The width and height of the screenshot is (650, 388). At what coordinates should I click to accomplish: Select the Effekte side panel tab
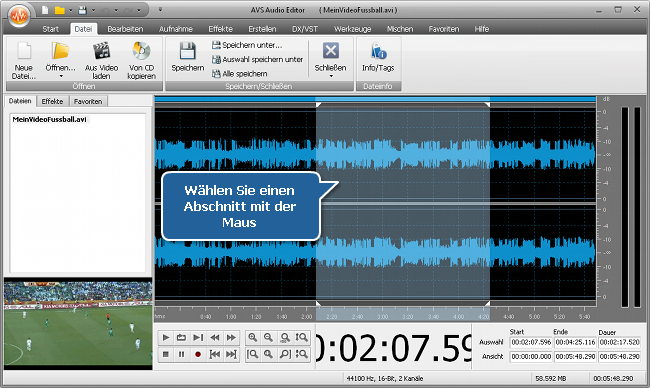[x=52, y=101]
